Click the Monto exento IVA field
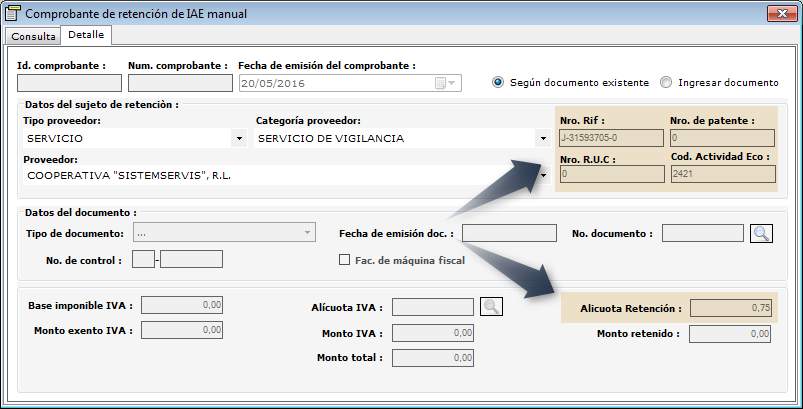Viewport: 803px width, 409px height. click(x=182, y=330)
